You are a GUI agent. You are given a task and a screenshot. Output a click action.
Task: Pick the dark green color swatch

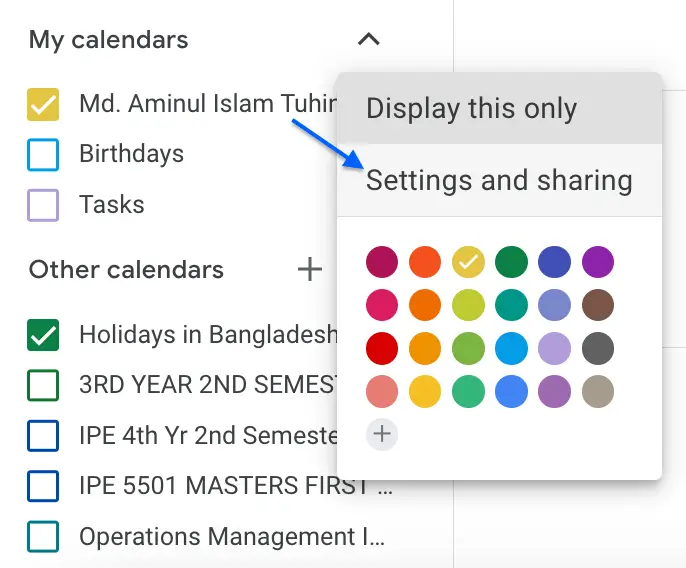click(511, 262)
